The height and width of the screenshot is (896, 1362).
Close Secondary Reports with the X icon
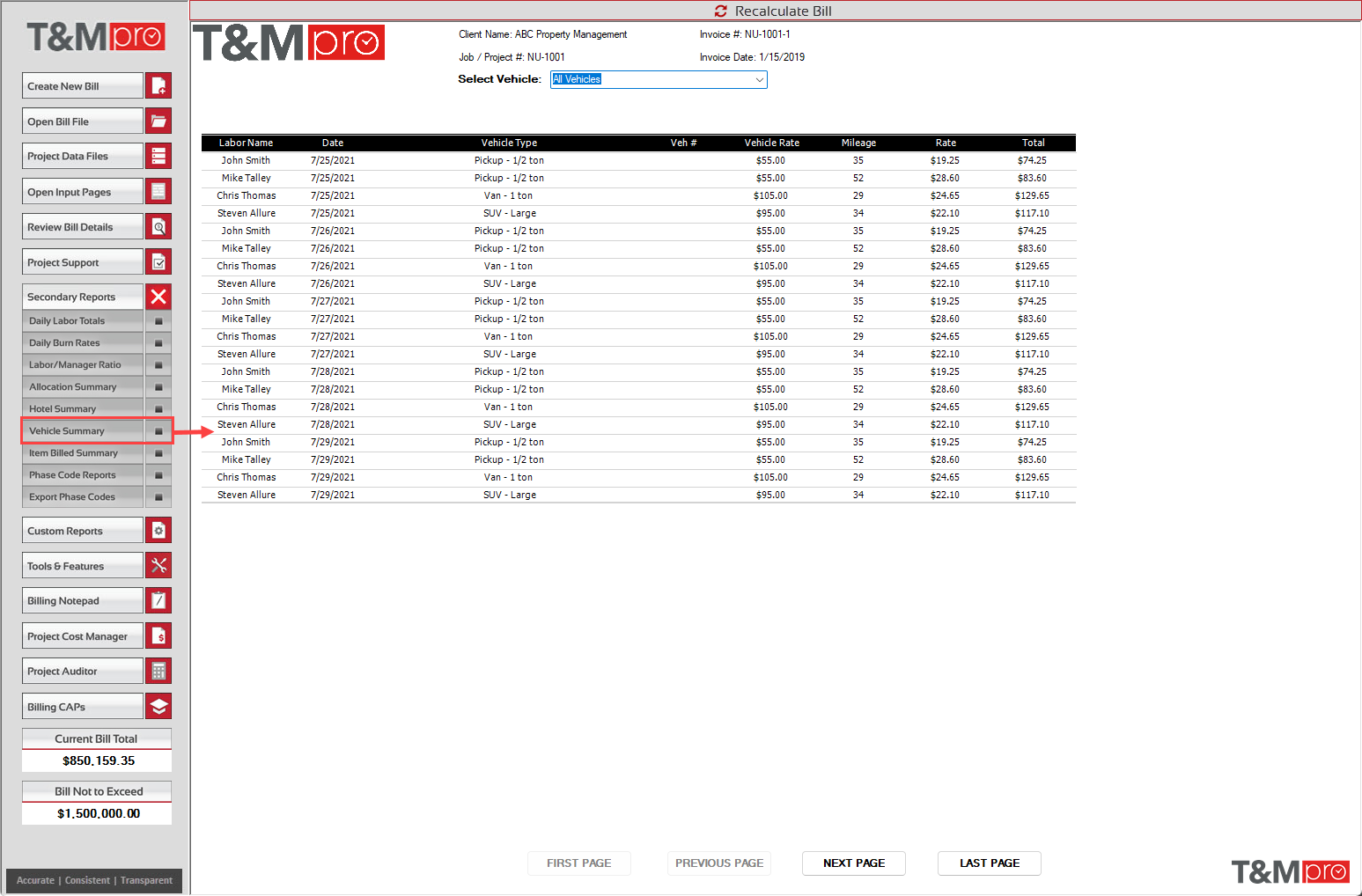(x=158, y=297)
